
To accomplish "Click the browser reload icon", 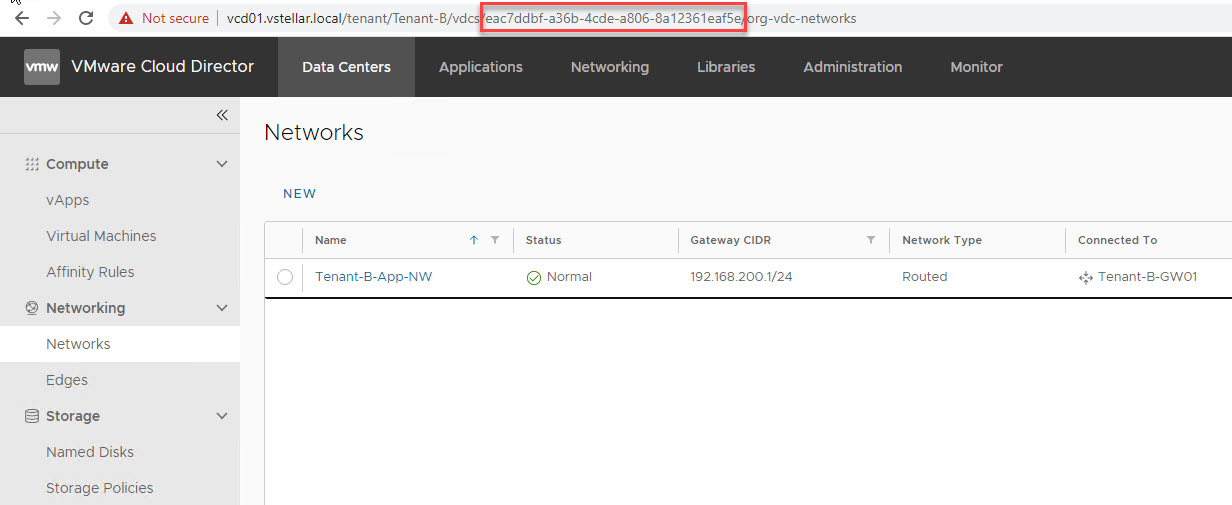I will (x=86, y=18).
